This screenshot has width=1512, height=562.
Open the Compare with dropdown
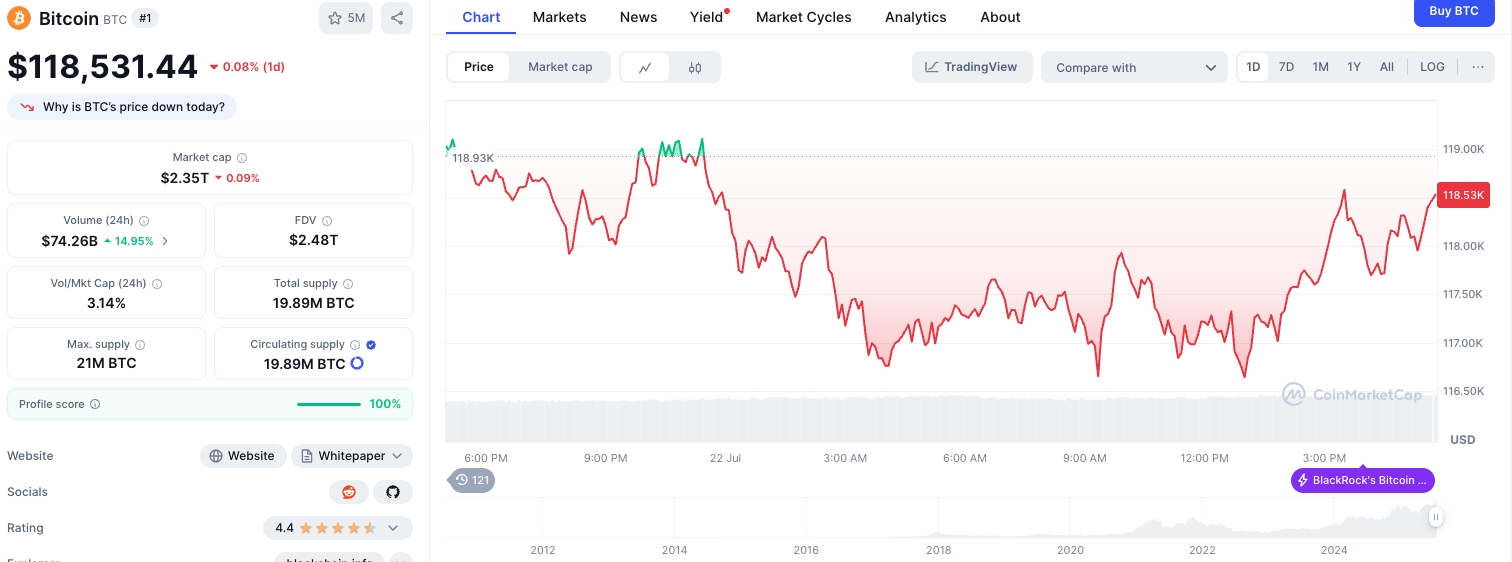coord(1134,67)
